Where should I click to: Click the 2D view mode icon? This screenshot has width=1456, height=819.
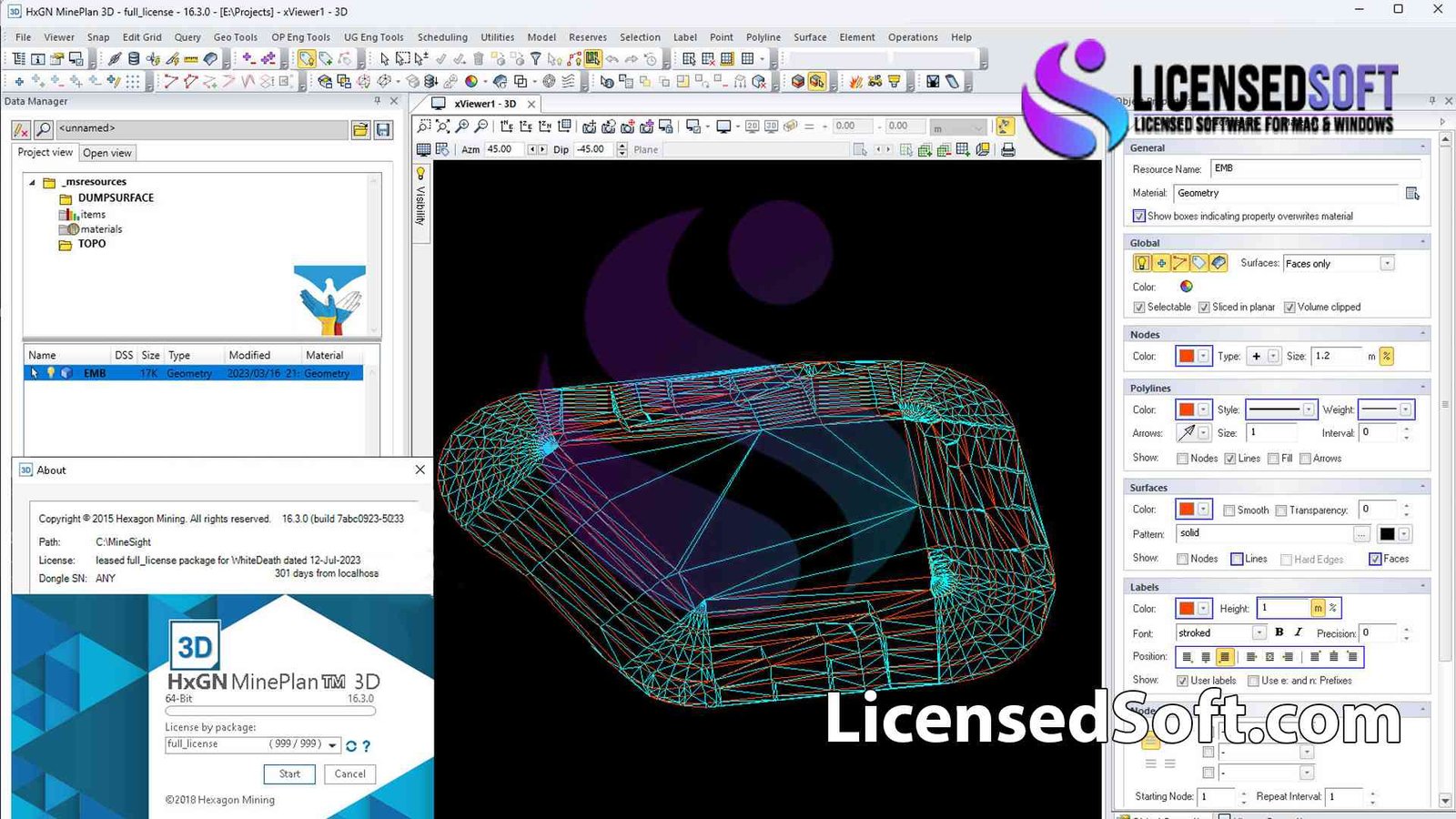(x=753, y=126)
